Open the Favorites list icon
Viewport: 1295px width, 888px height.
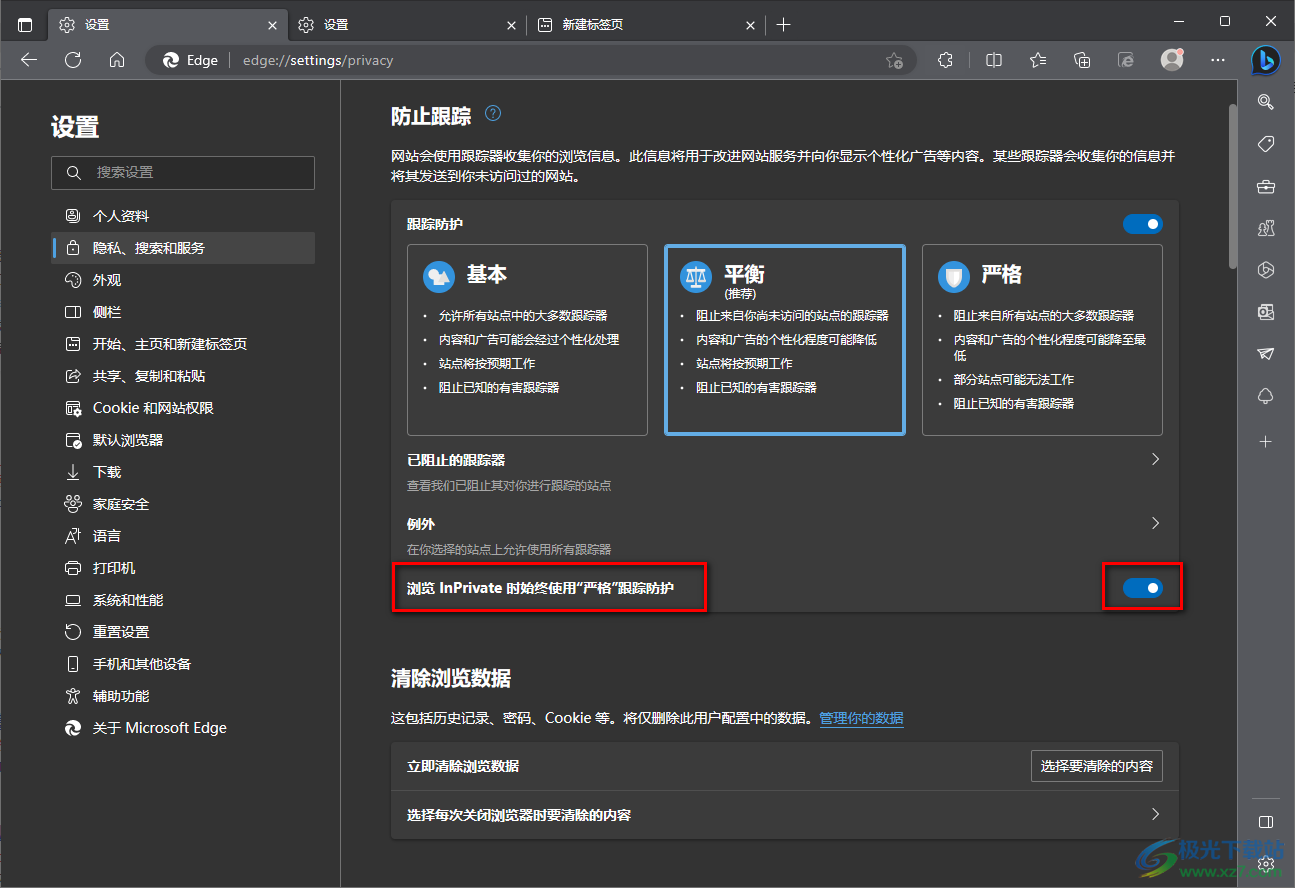(x=1038, y=60)
